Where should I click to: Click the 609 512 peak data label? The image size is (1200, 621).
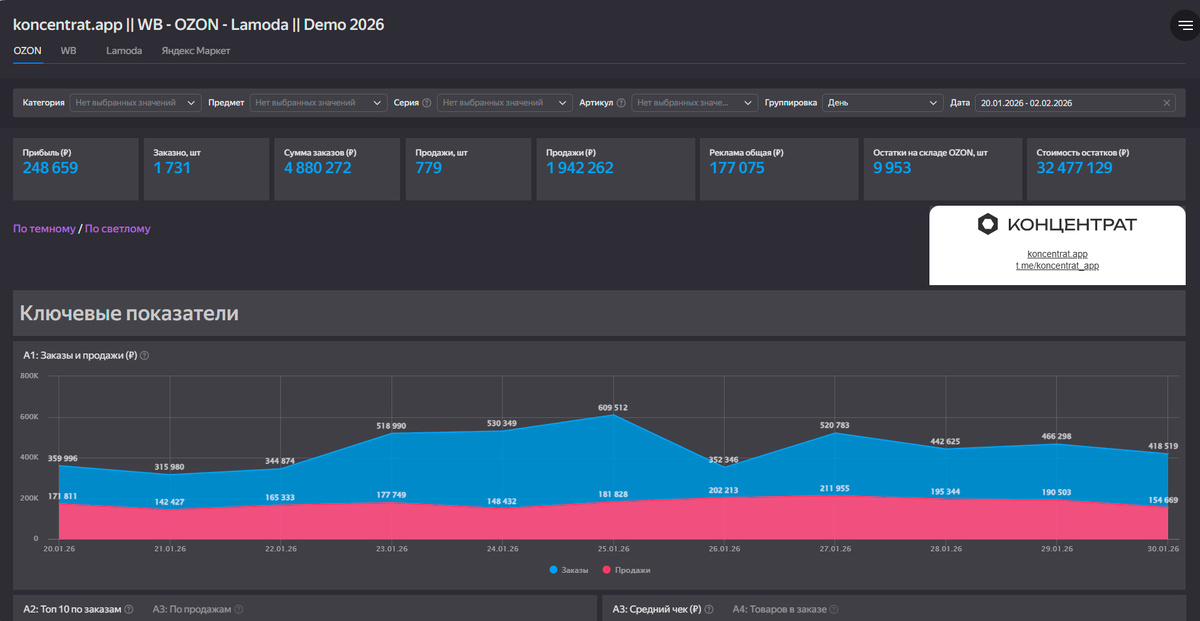[613, 408]
